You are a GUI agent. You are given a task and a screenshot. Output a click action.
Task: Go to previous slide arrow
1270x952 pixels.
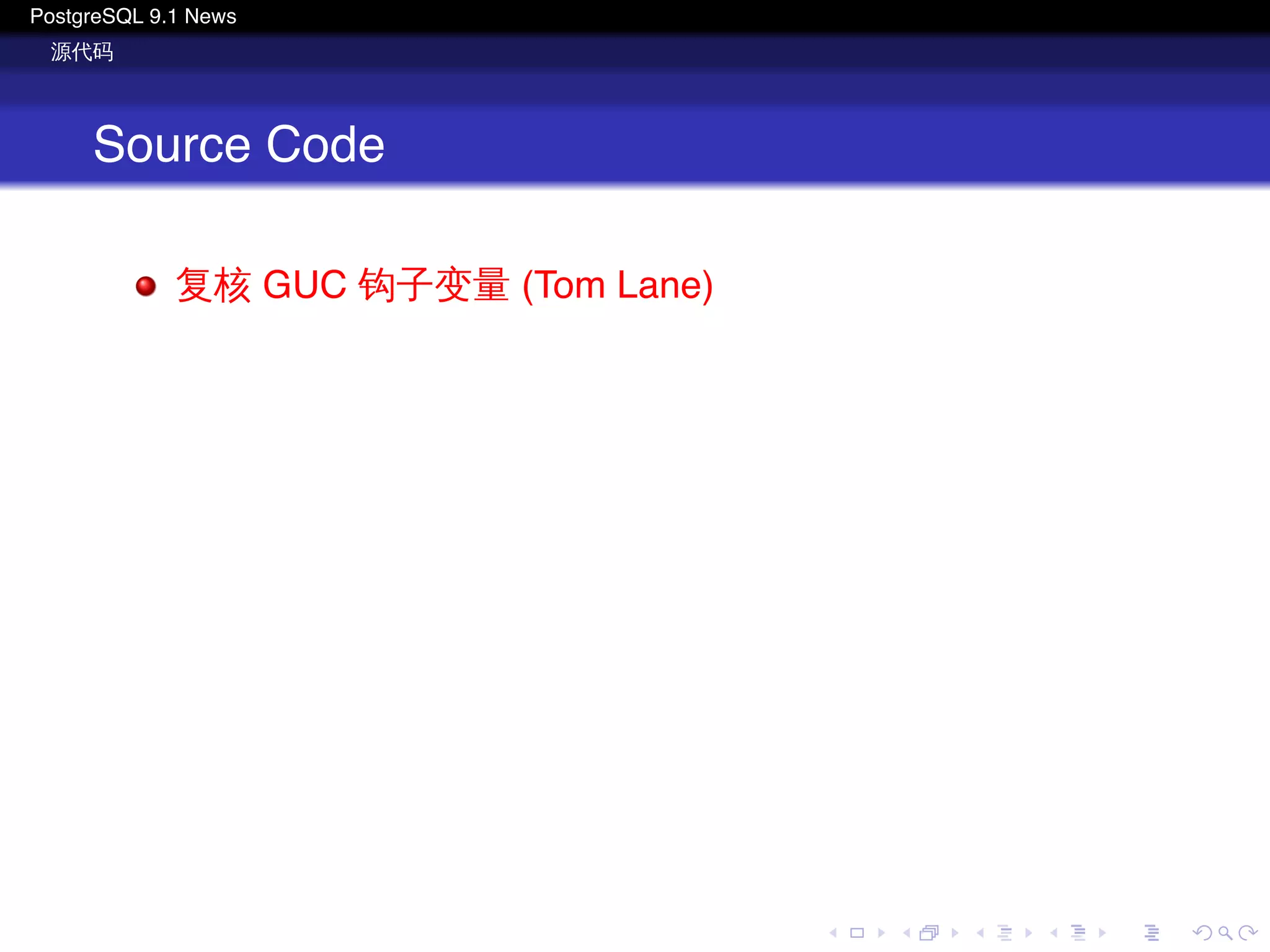pyautogui.click(x=833, y=932)
